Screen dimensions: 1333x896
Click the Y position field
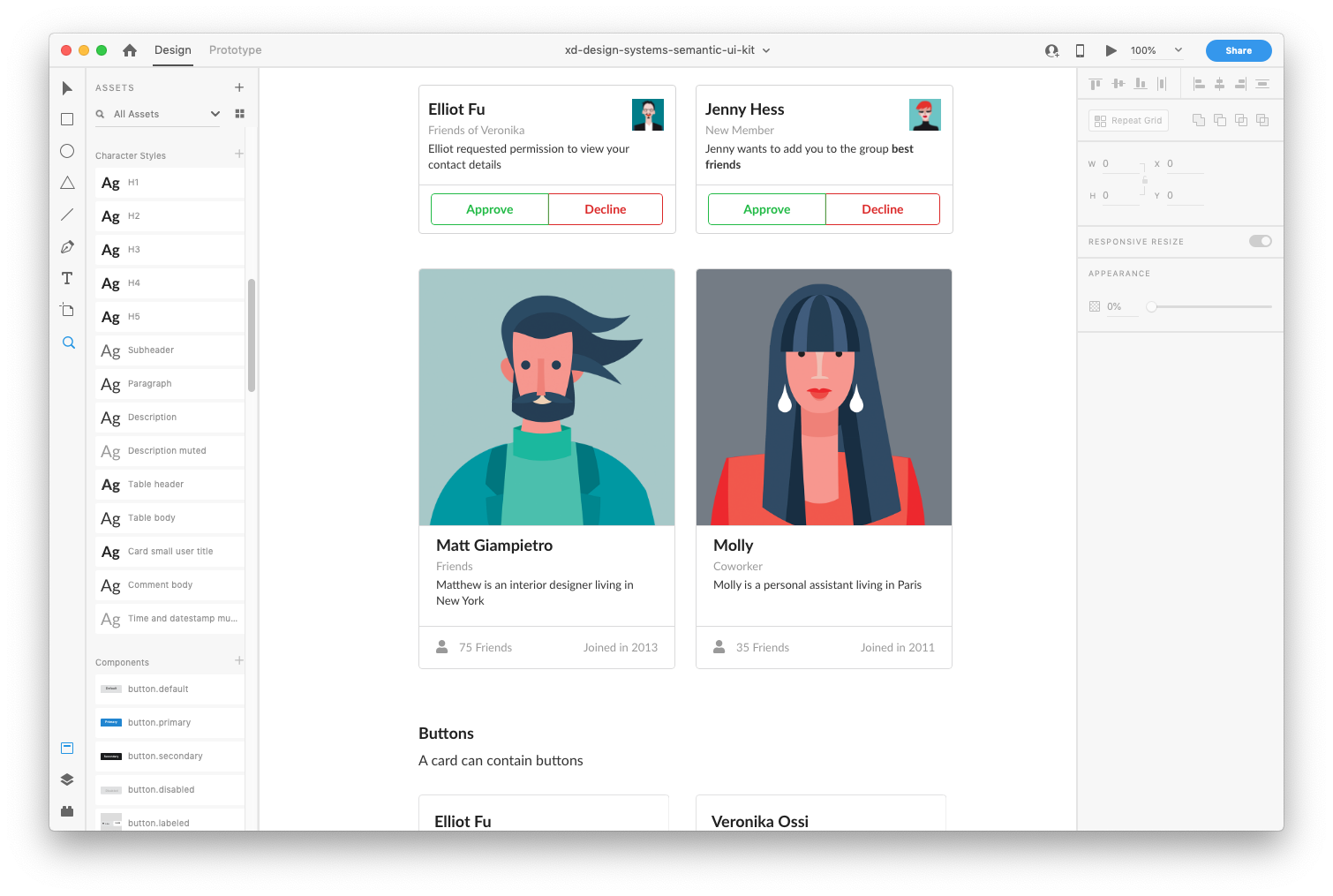click(1185, 196)
